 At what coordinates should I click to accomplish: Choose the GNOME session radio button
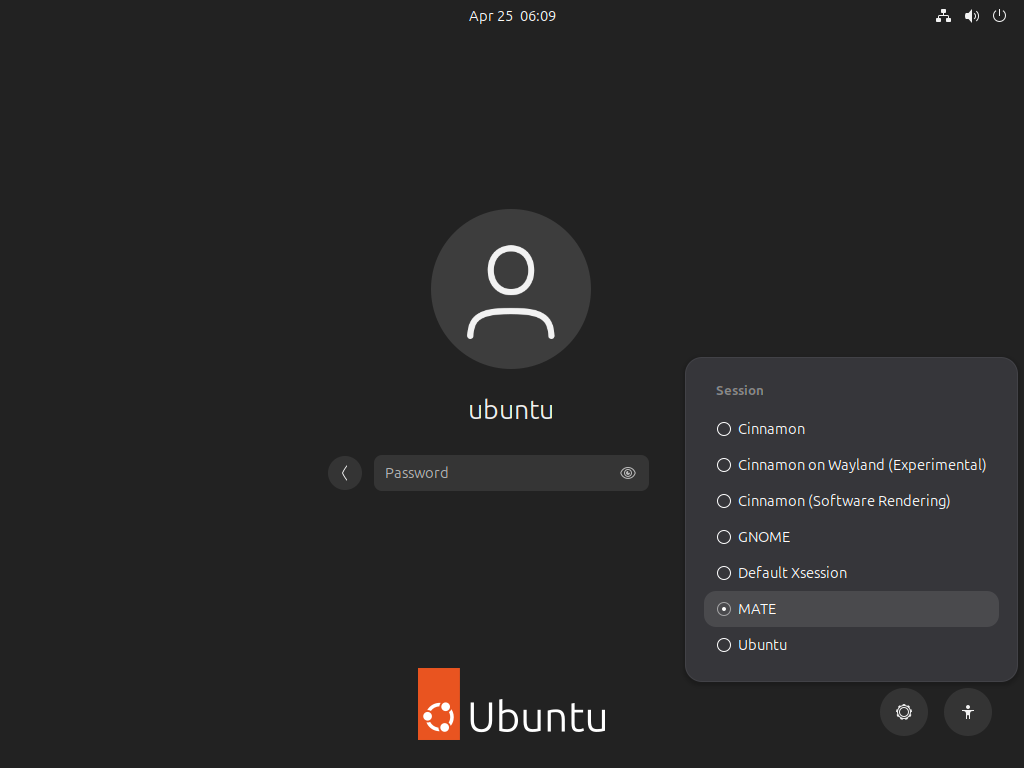coord(724,537)
